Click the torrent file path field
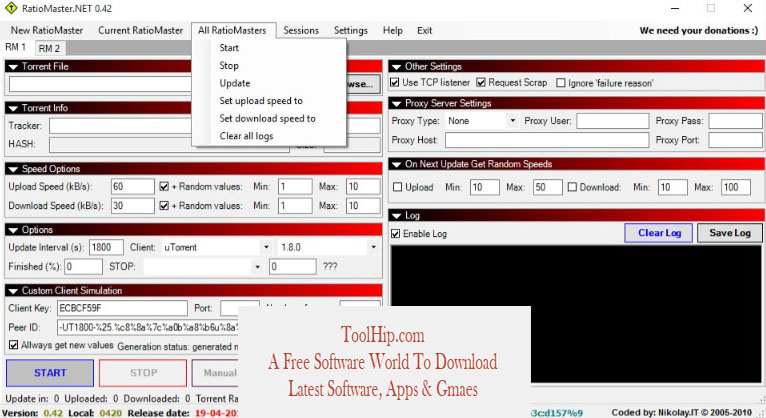This screenshot has height=418, width=766. point(100,84)
